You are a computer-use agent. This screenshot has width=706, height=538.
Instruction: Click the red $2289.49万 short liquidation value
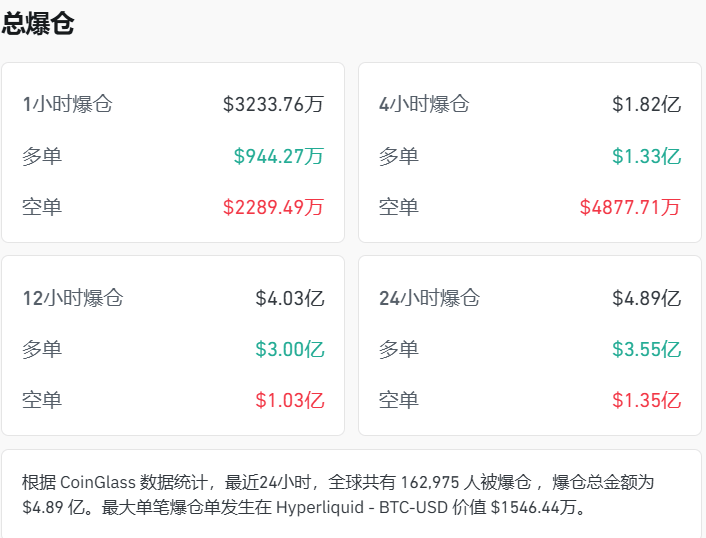pos(273,207)
